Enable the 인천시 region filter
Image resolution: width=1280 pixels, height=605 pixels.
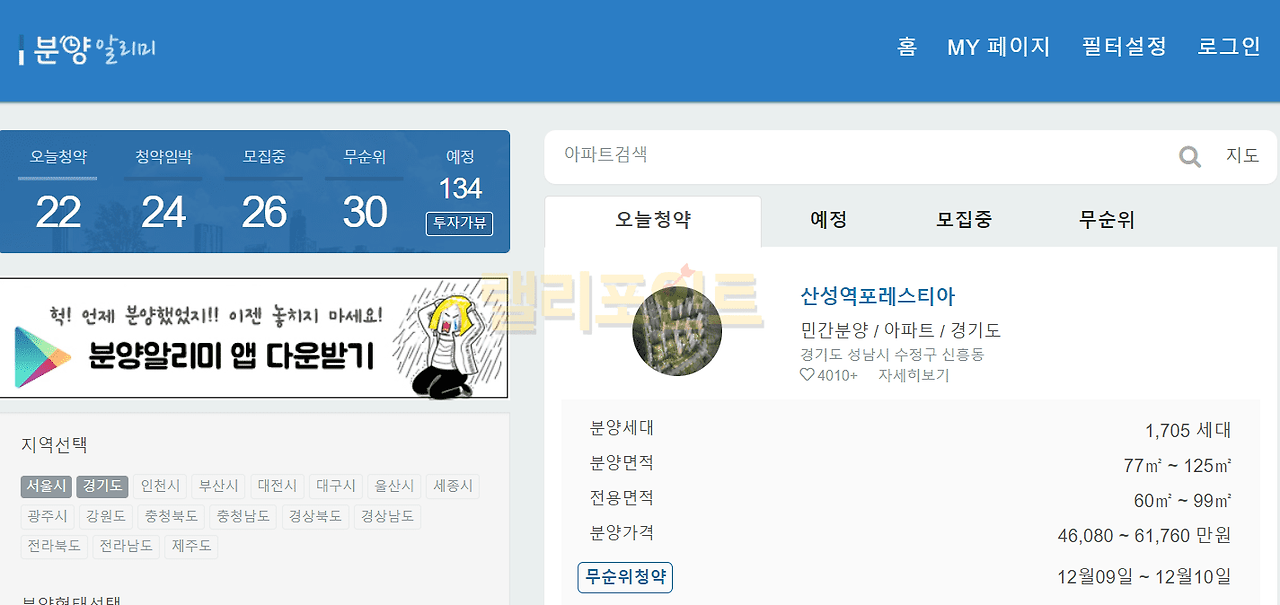click(x=160, y=486)
